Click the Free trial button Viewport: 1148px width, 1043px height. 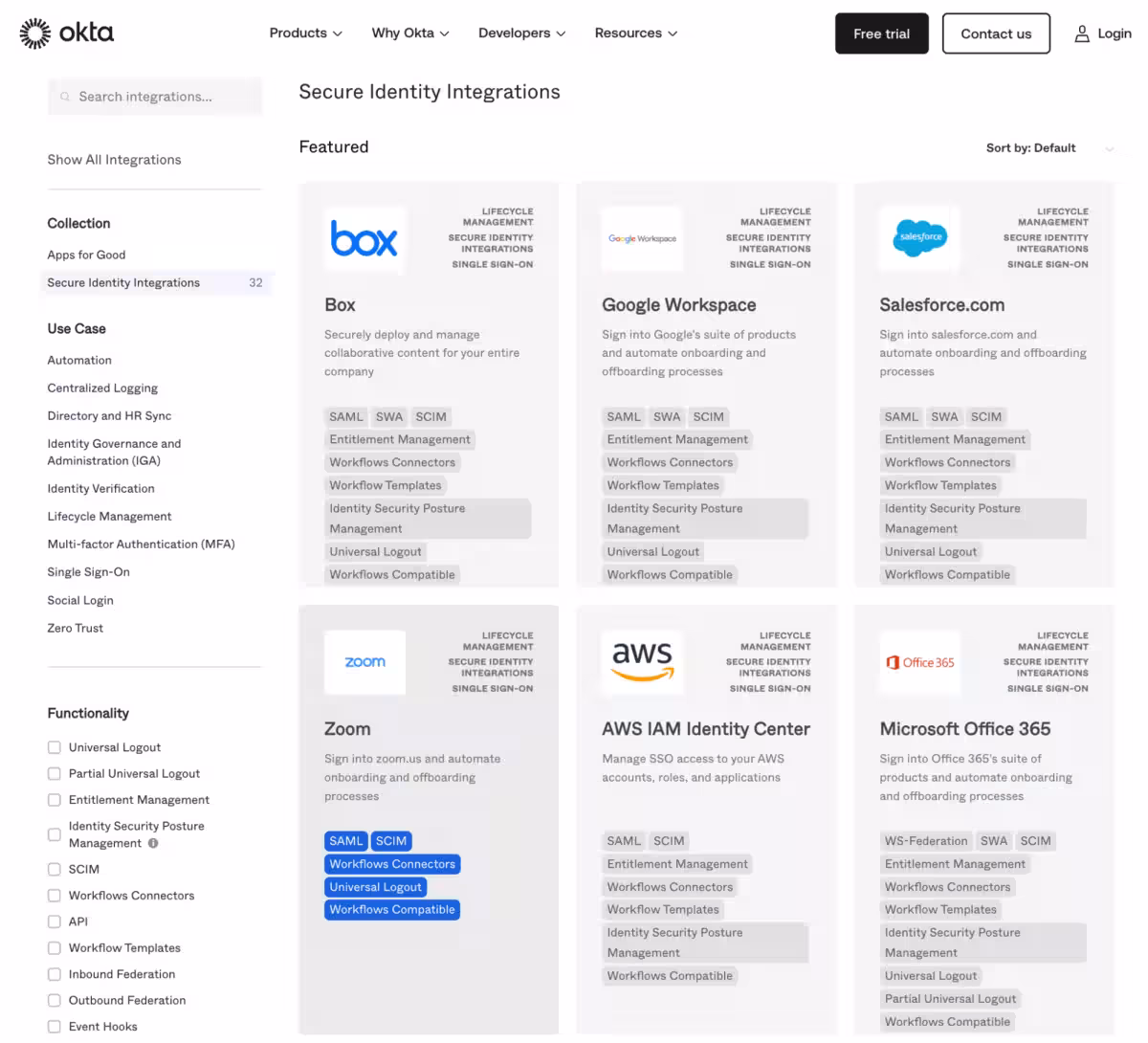(881, 33)
